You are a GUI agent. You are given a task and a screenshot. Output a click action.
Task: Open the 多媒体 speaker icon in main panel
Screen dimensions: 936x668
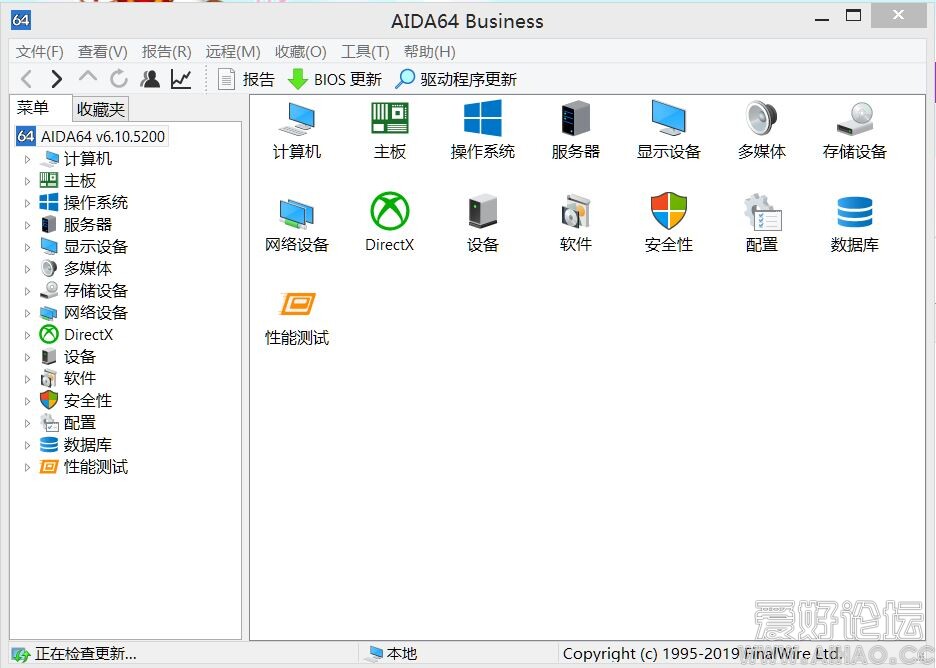coord(761,119)
